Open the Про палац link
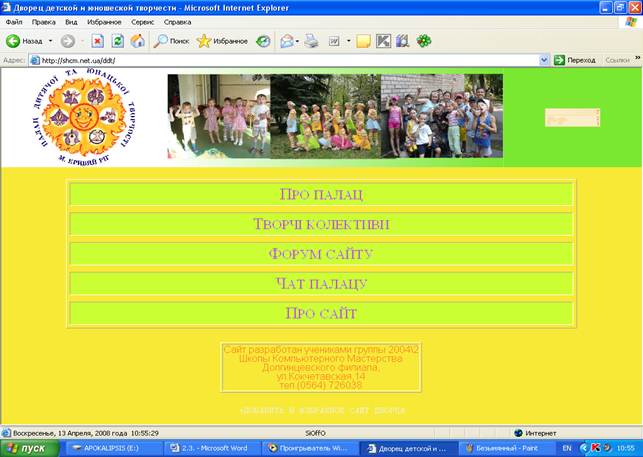The width and height of the screenshot is (643, 457). (321, 194)
